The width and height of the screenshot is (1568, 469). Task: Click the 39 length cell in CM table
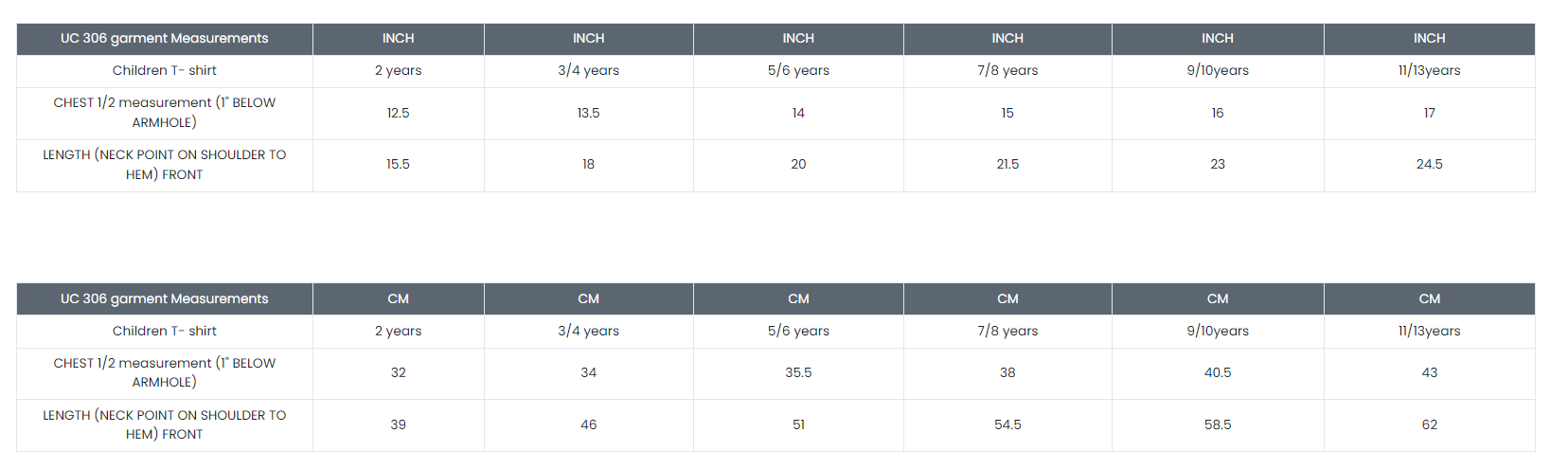click(x=398, y=425)
